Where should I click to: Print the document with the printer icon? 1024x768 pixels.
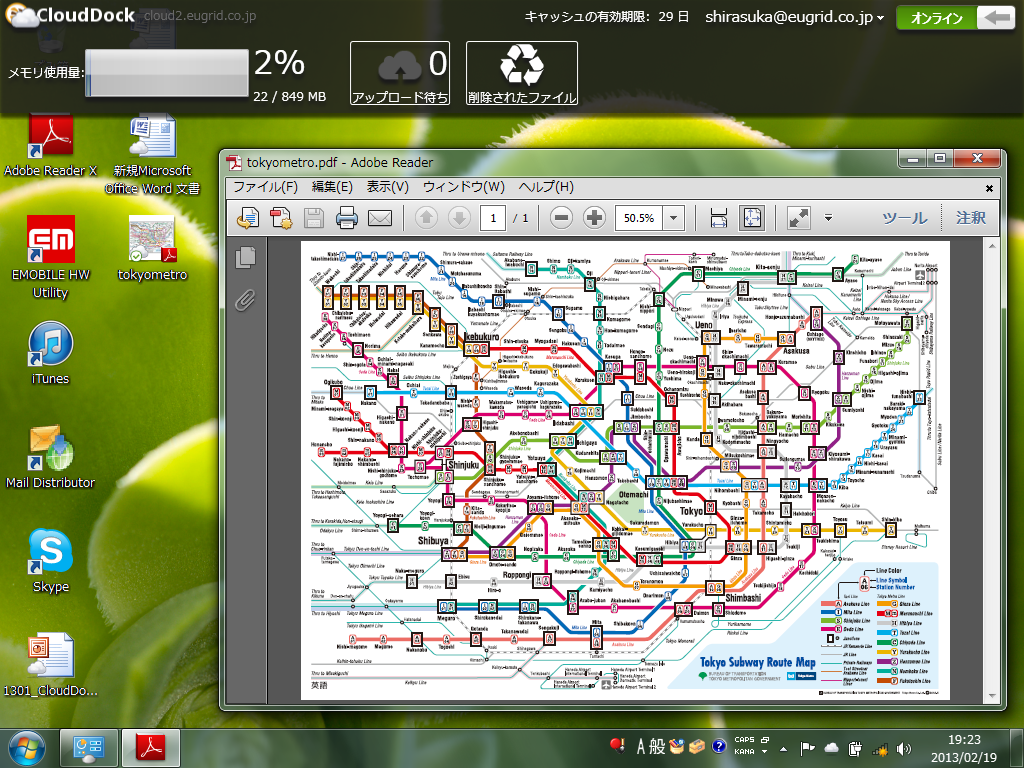(347, 217)
